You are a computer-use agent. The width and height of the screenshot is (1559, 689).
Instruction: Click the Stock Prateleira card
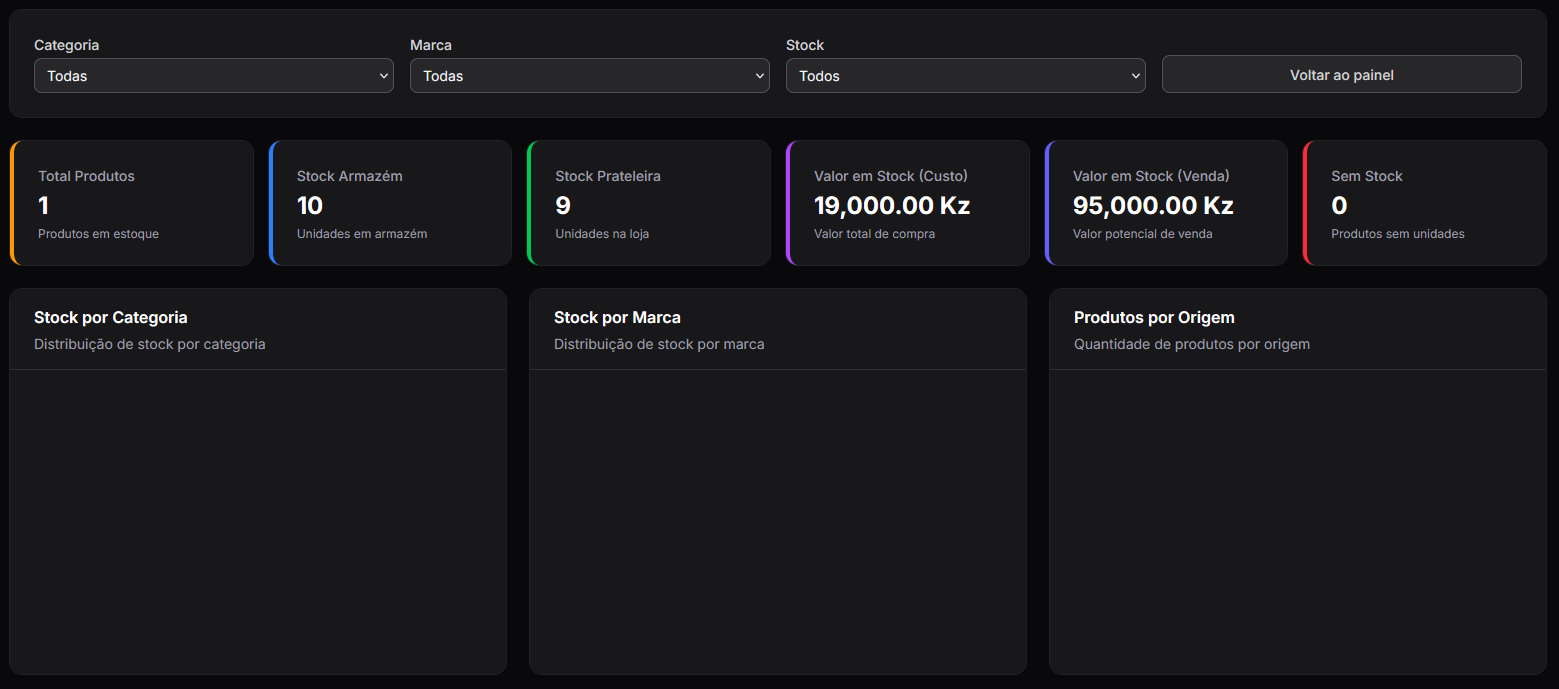[x=649, y=203]
